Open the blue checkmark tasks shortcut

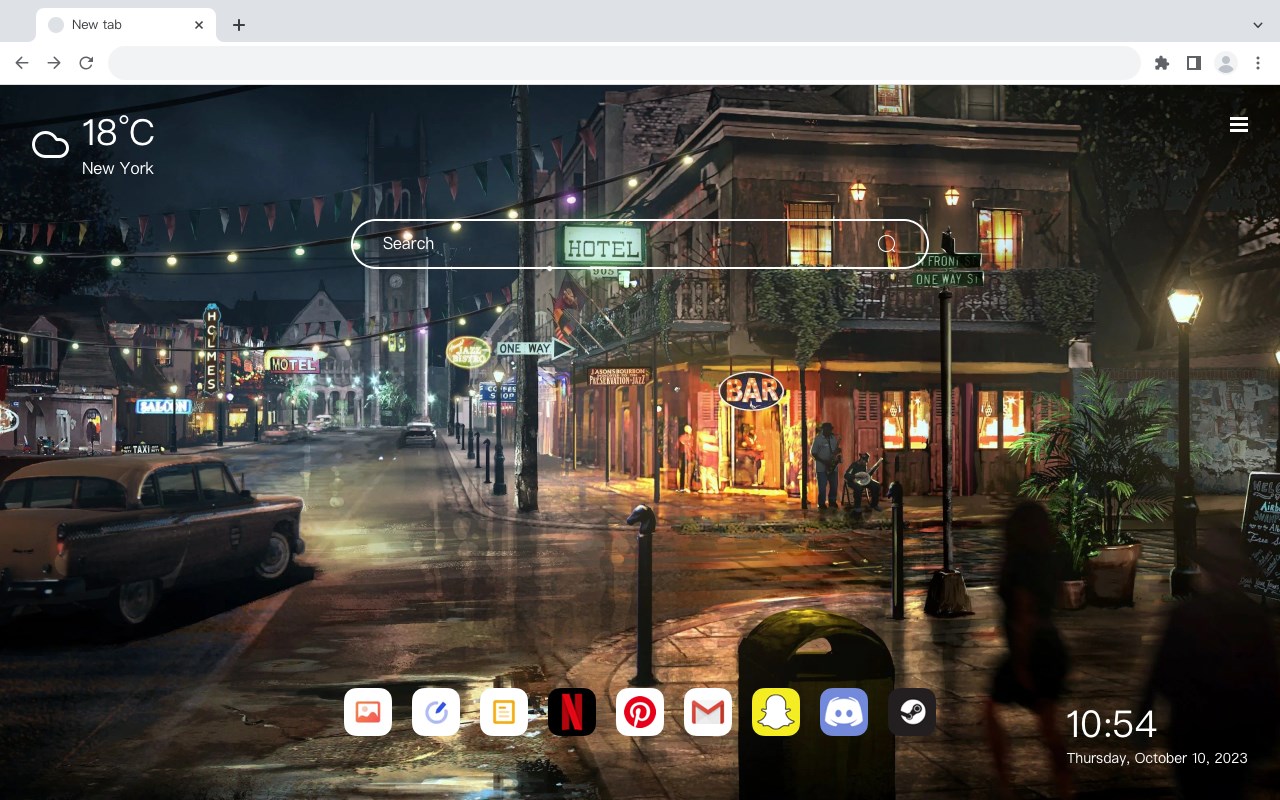pyautogui.click(x=436, y=712)
